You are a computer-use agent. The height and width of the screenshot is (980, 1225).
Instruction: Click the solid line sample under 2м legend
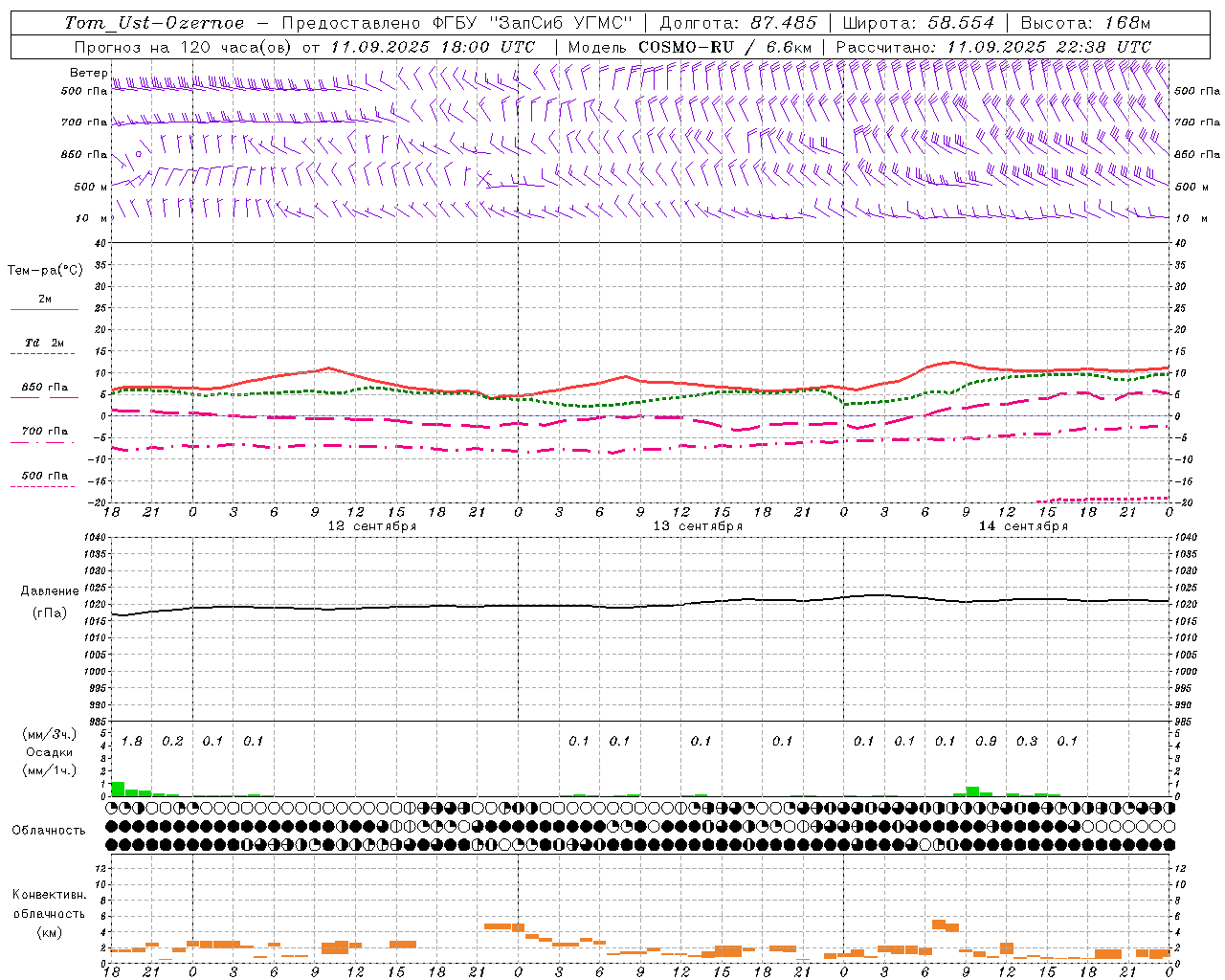[x=45, y=310]
